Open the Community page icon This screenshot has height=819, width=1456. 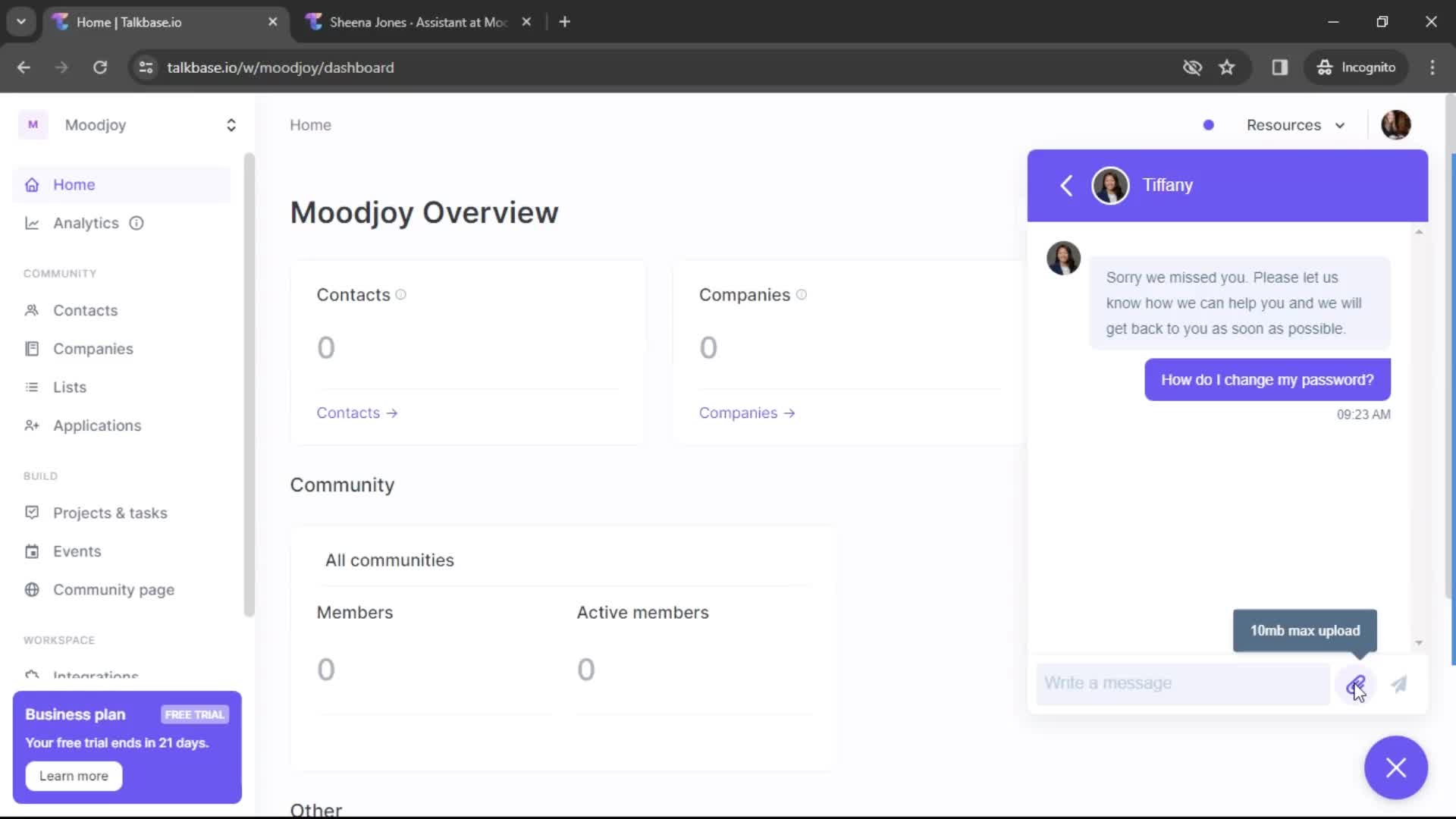pyautogui.click(x=31, y=589)
